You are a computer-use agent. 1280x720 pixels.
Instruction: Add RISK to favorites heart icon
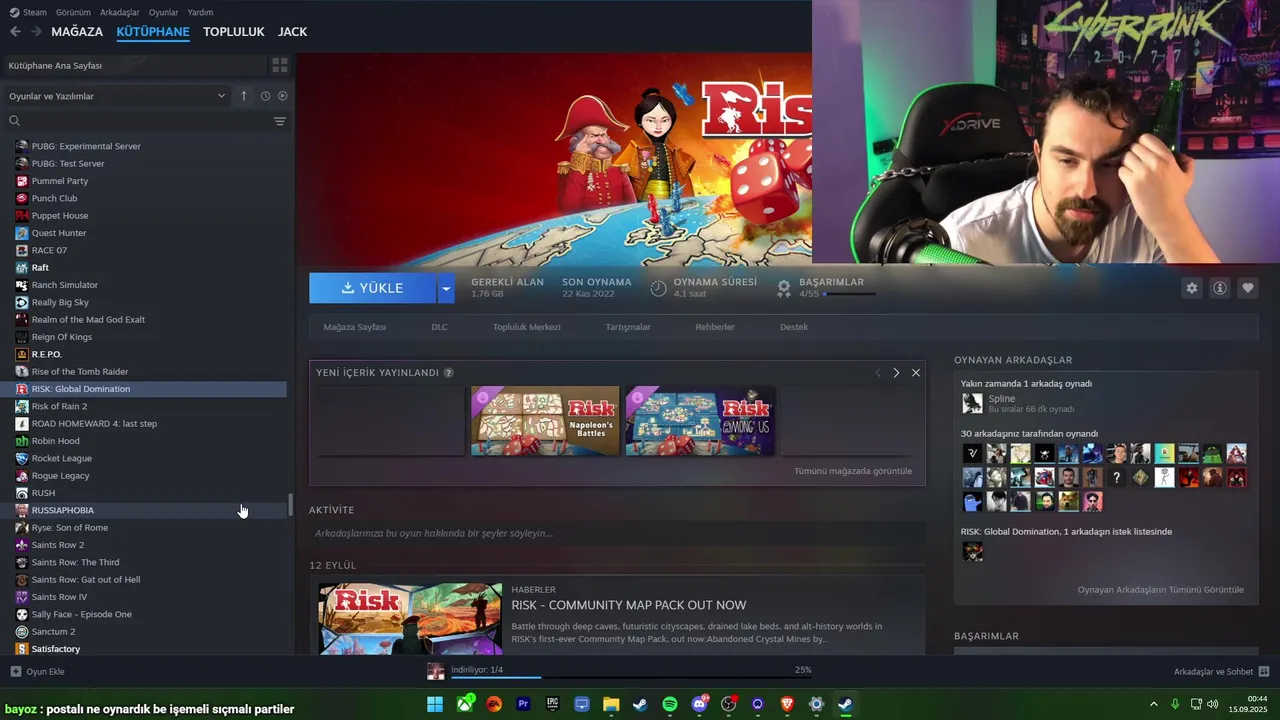point(1248,288)
